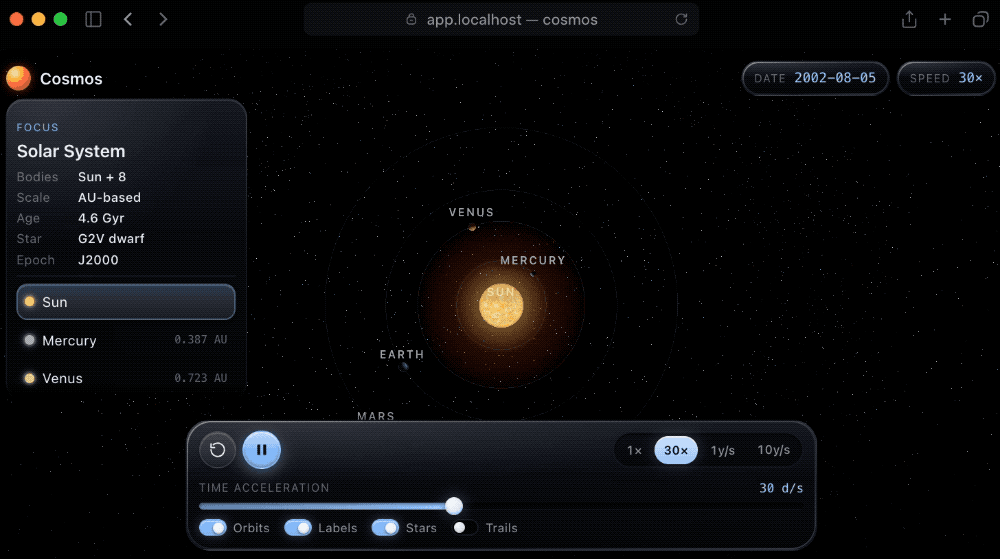Click the TIME ACCELERATION label
The image size is (1000, 559).
(264, 488)
